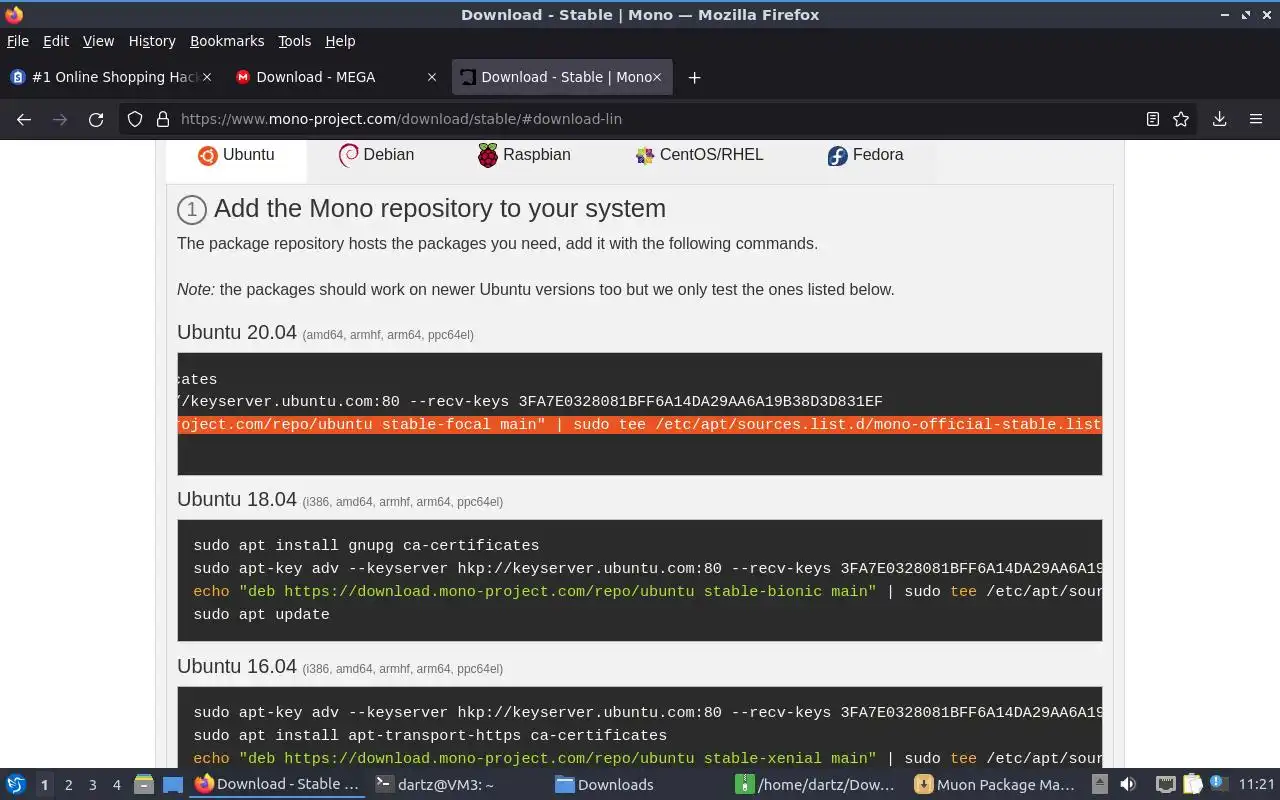Image resolution: width=1280 pixels, height=800 pixels.
Task: Open the Firefox downloads panel
Action: (x=1219, y=119)
